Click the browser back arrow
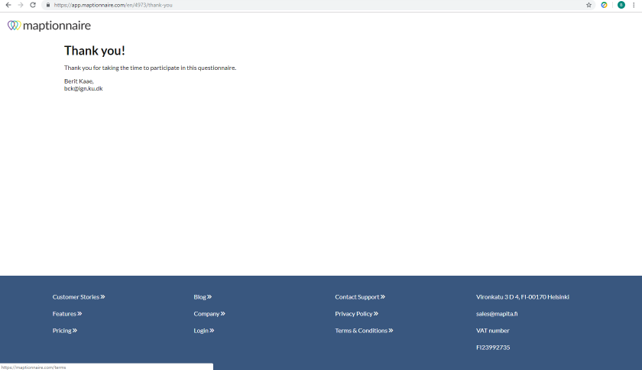This screenshot has height=370, width=642. [x=8, y=5]
